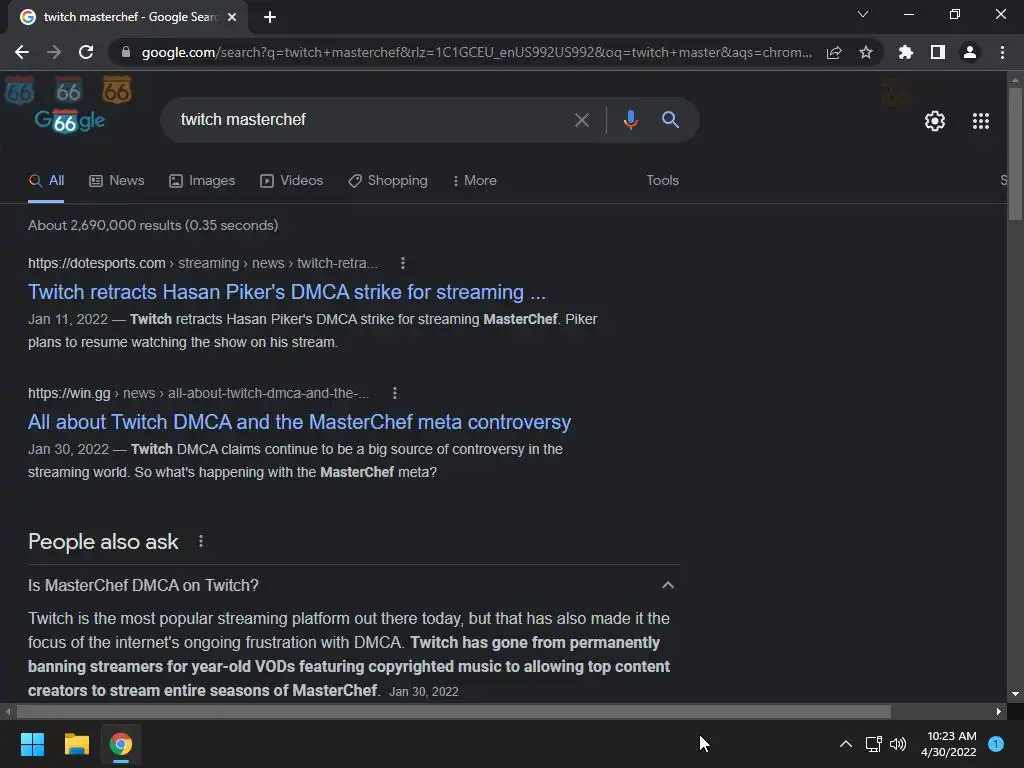Select the All results tab
The image size is (1024, 768).
click(x=46, y=181)
